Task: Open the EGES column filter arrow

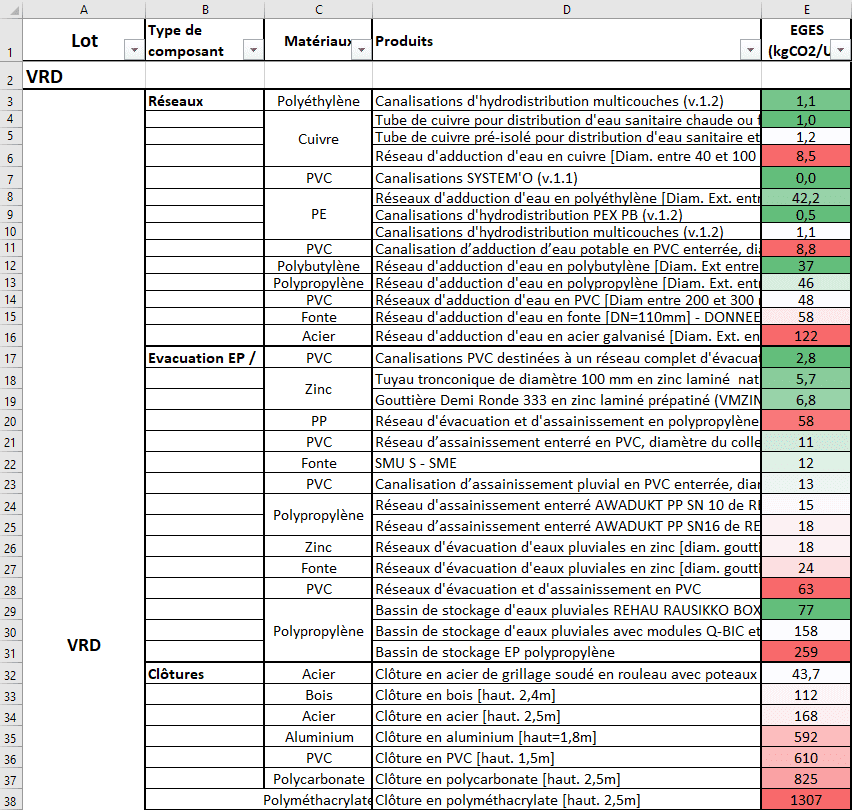Action: click(841, 51)
